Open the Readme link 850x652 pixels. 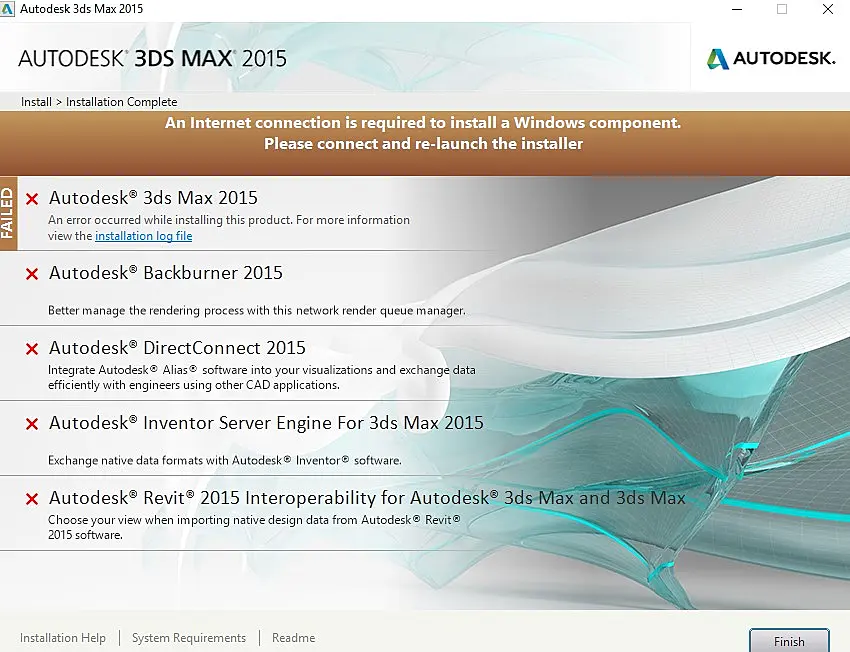coord(293,638)
